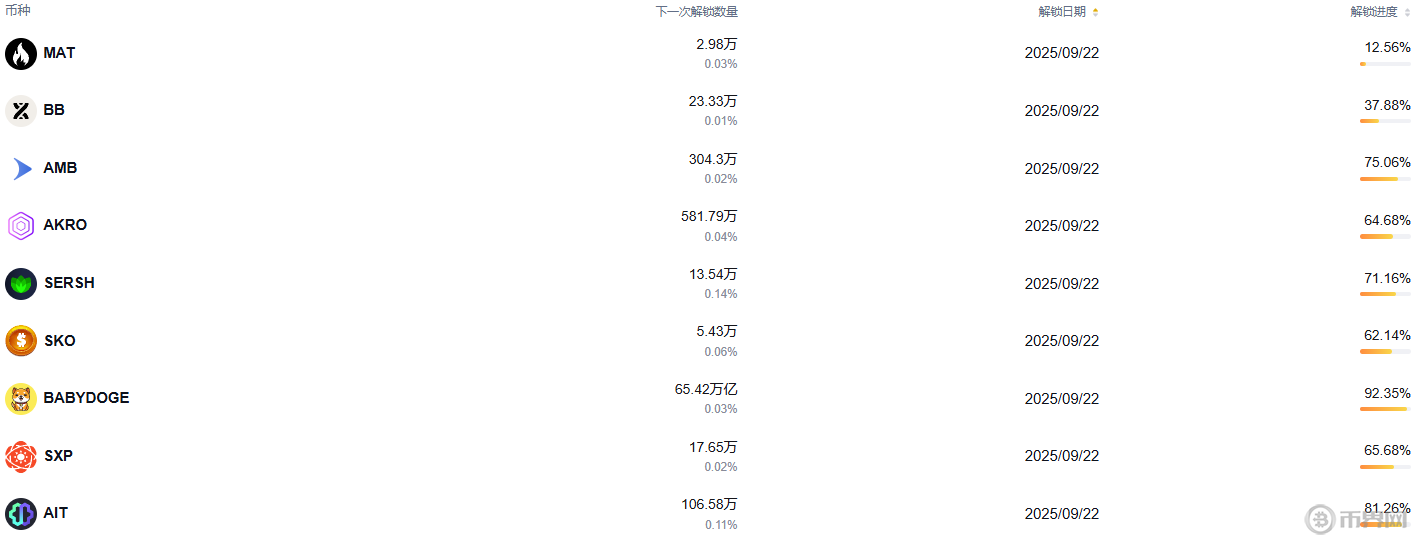
Task: Click the orange SKO dollar icon
Action: (x=21, y=341)
